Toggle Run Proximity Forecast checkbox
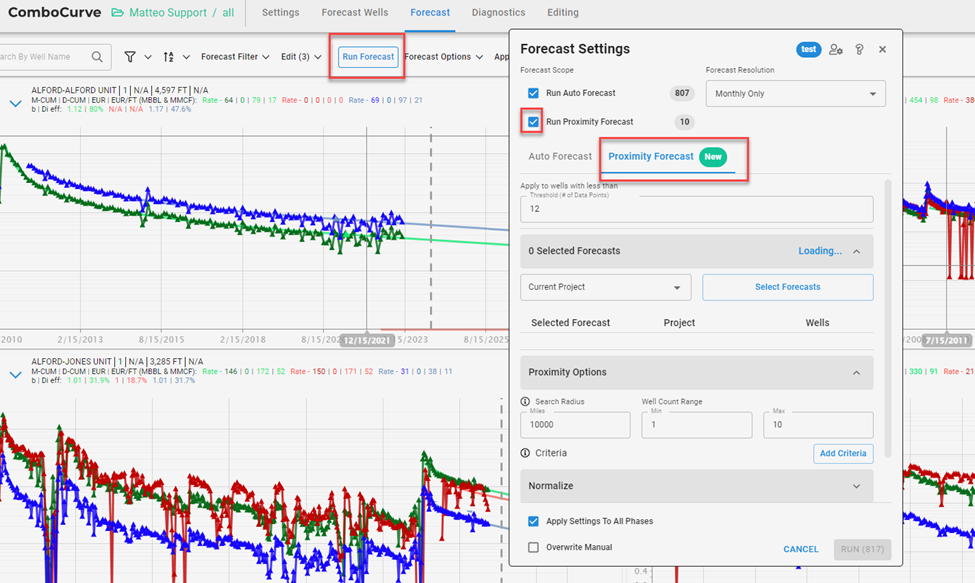The height and width of the screenshot is (583, 975). (x=534, y=122)
